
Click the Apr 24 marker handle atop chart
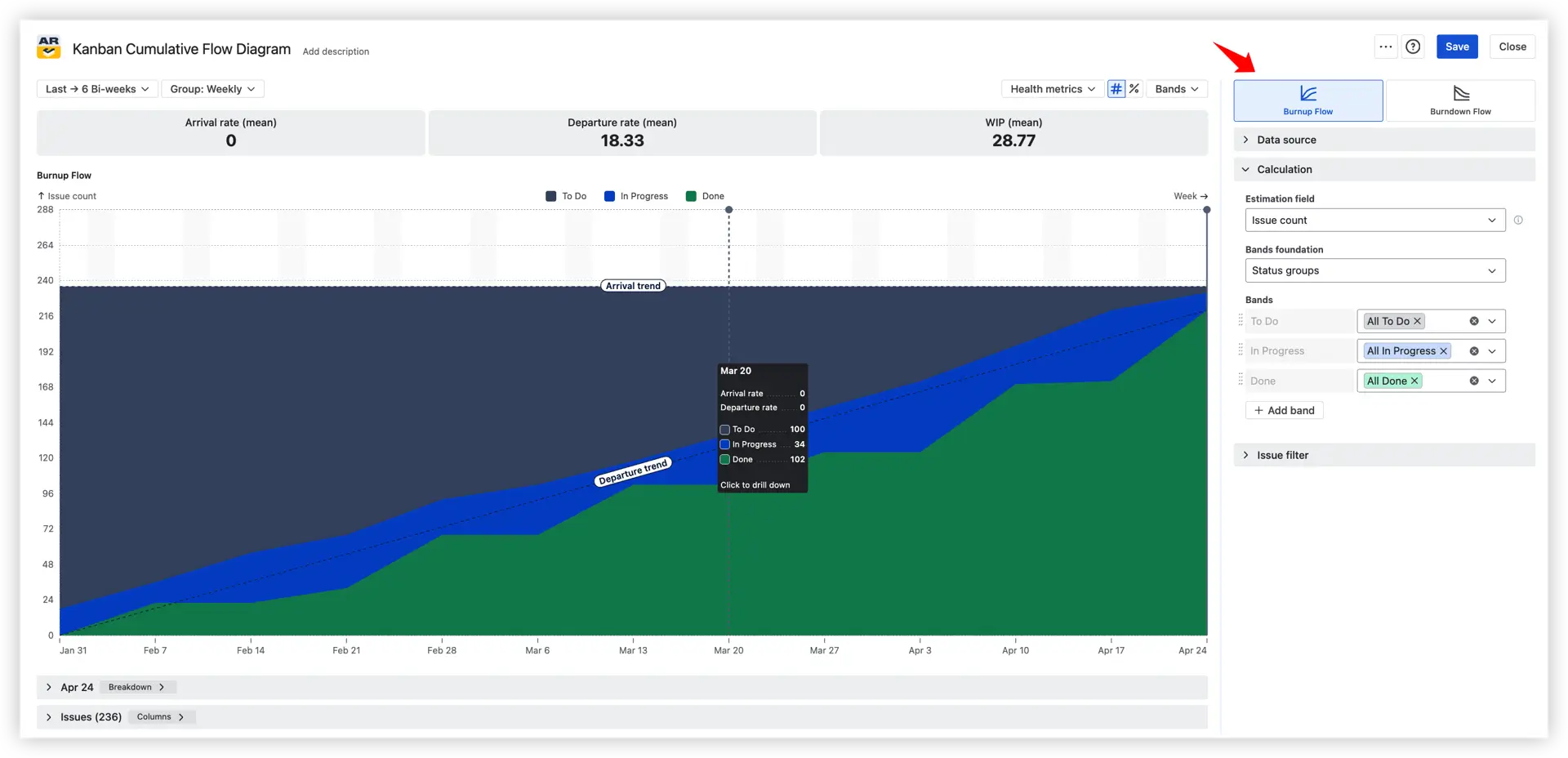[1206, 210]
